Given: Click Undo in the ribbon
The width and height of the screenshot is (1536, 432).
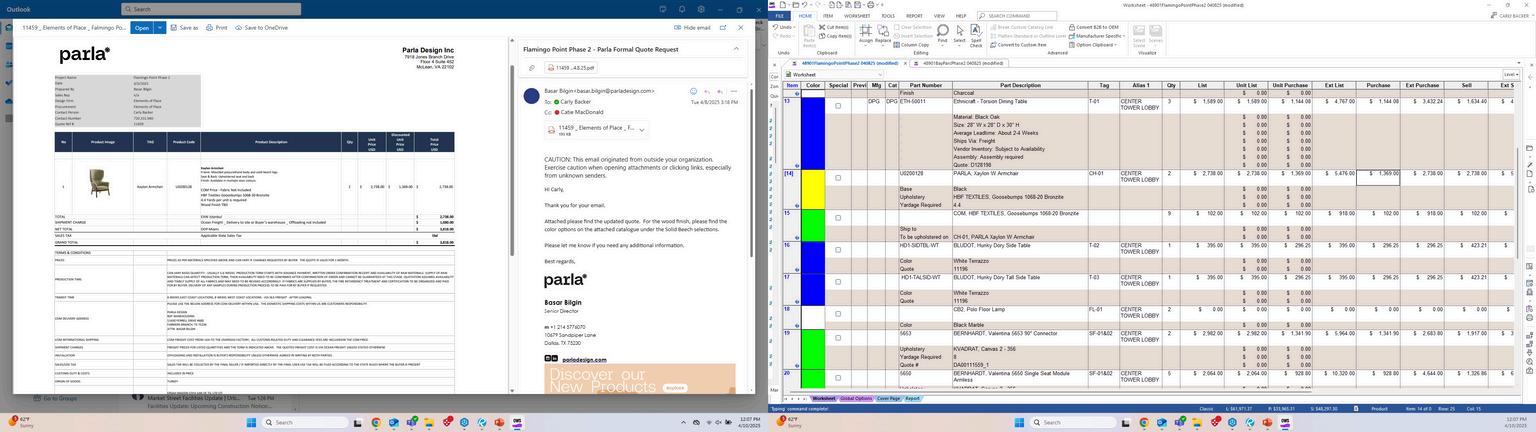Looking at the screenshot, I should click(784, 27).
